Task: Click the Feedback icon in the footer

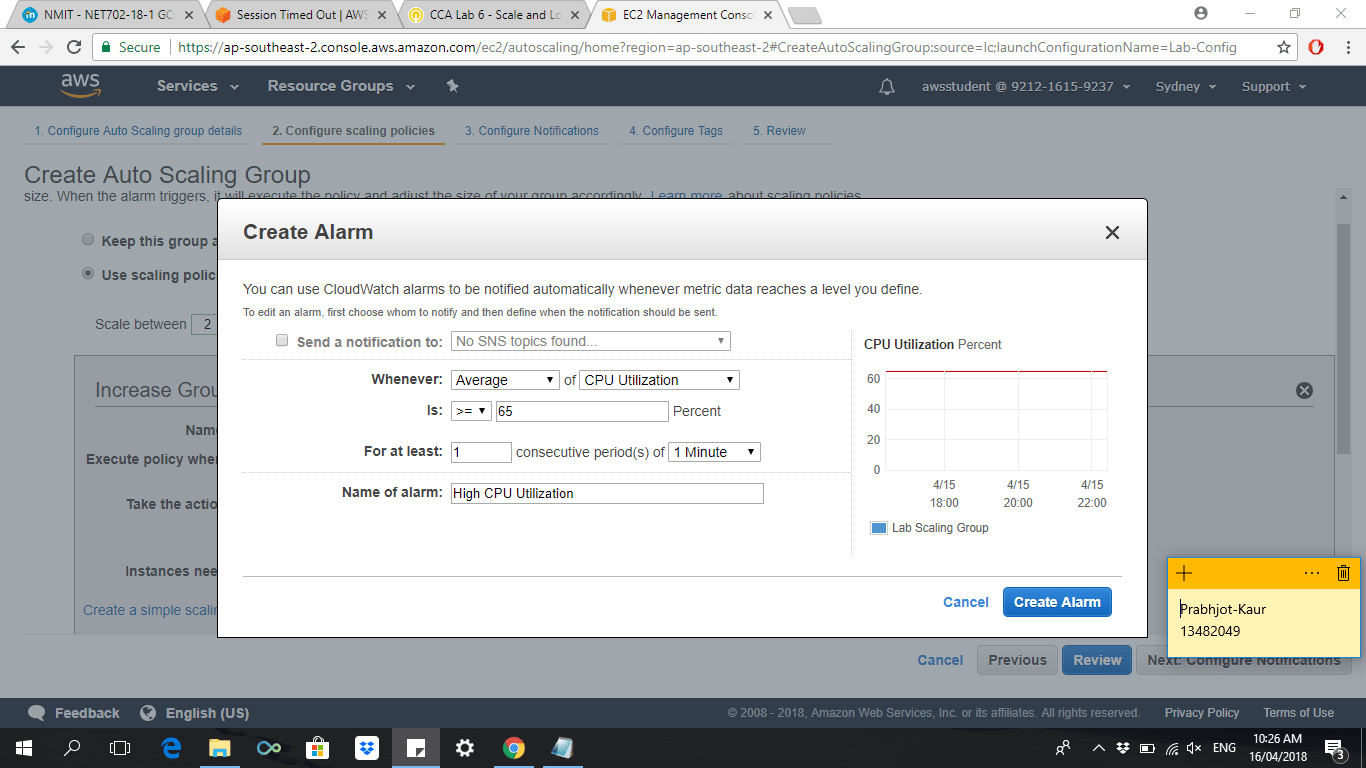Action: pyautogui.click(x=38, y=713)
